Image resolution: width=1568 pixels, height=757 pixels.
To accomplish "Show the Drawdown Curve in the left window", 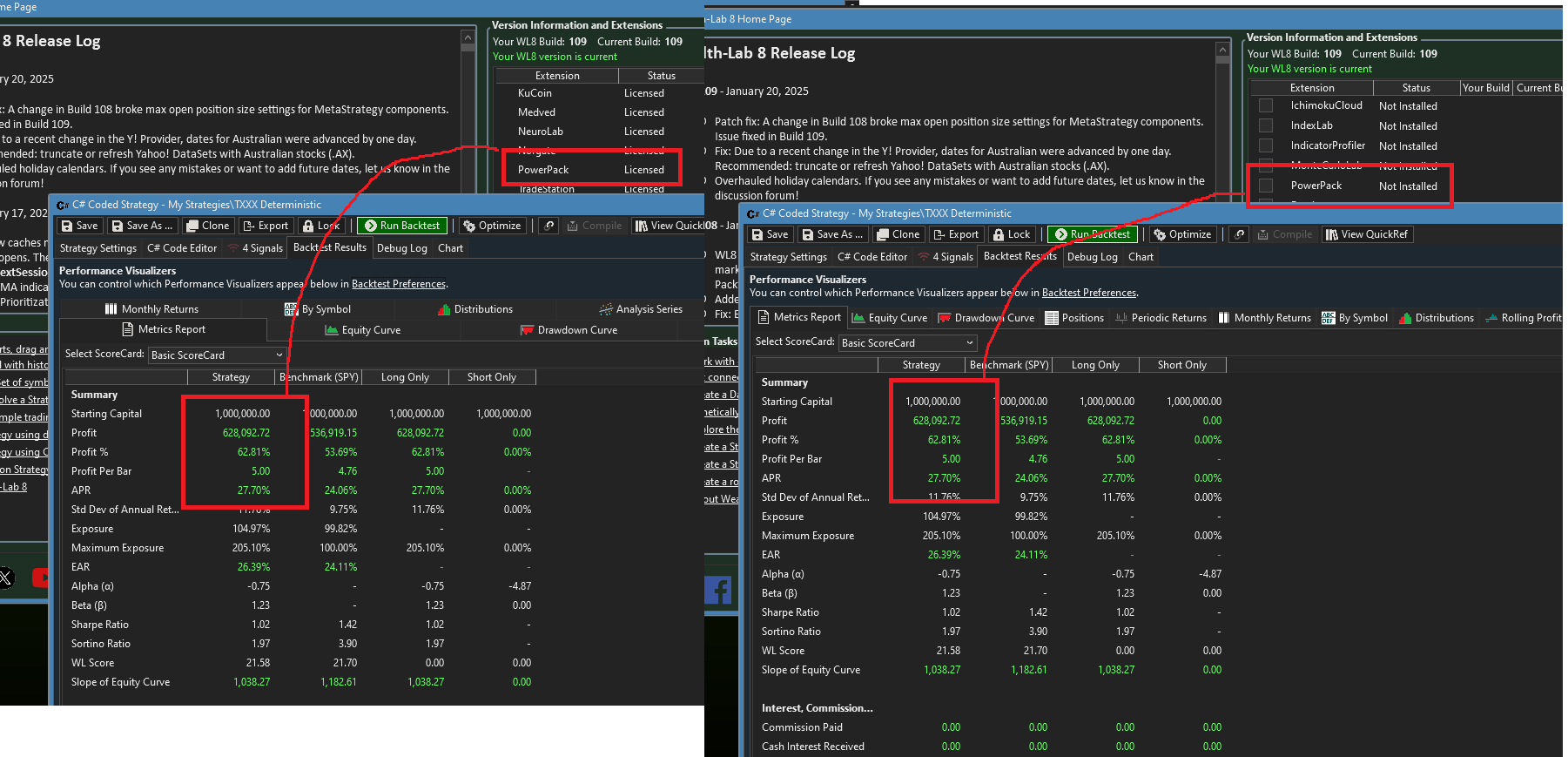I will click(x=569, y=330).
